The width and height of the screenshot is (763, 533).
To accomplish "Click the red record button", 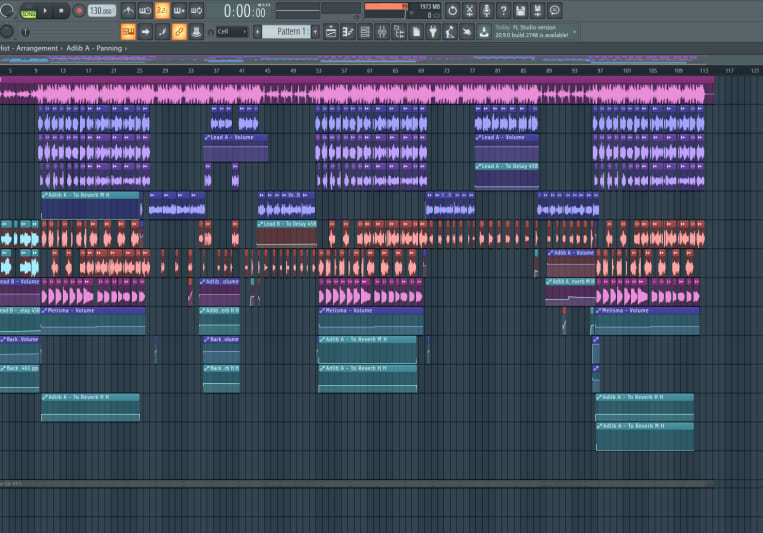I will click(79, 10).
